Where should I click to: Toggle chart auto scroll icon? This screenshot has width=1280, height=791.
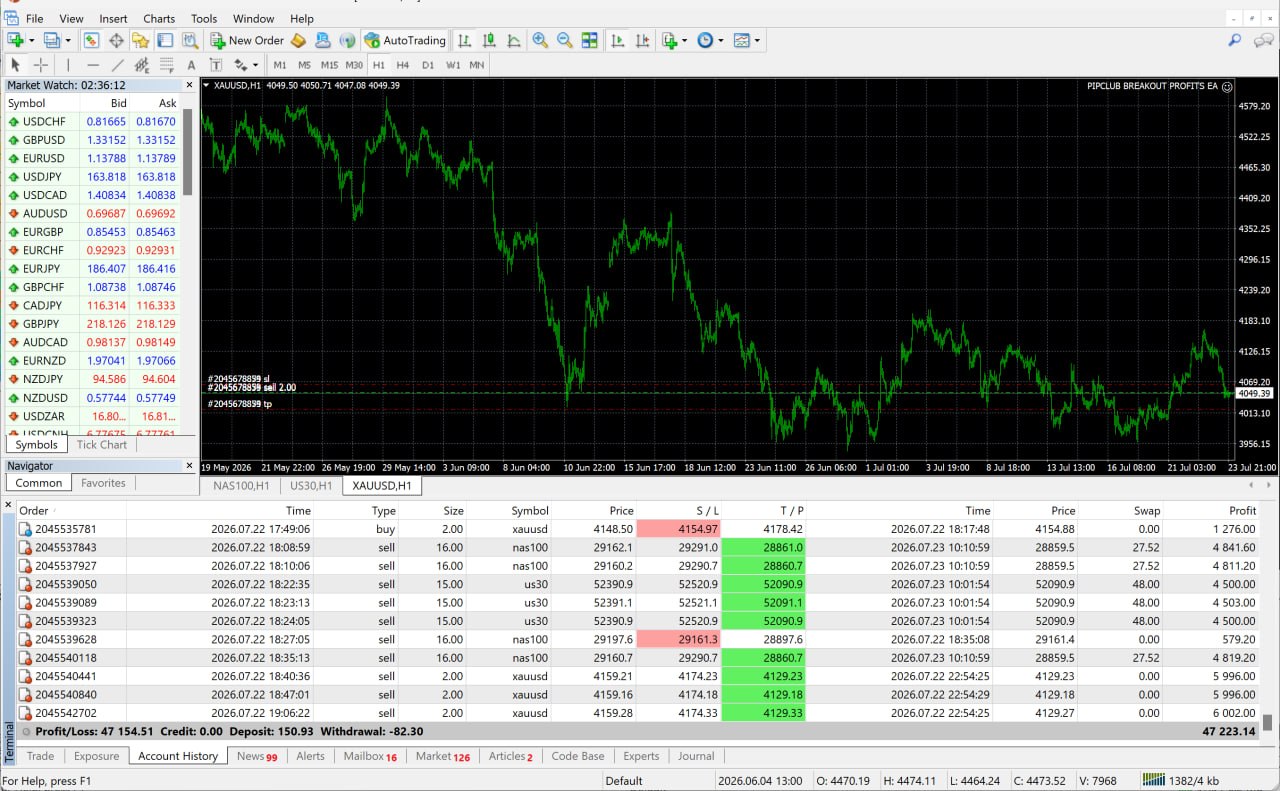[617, 40]
